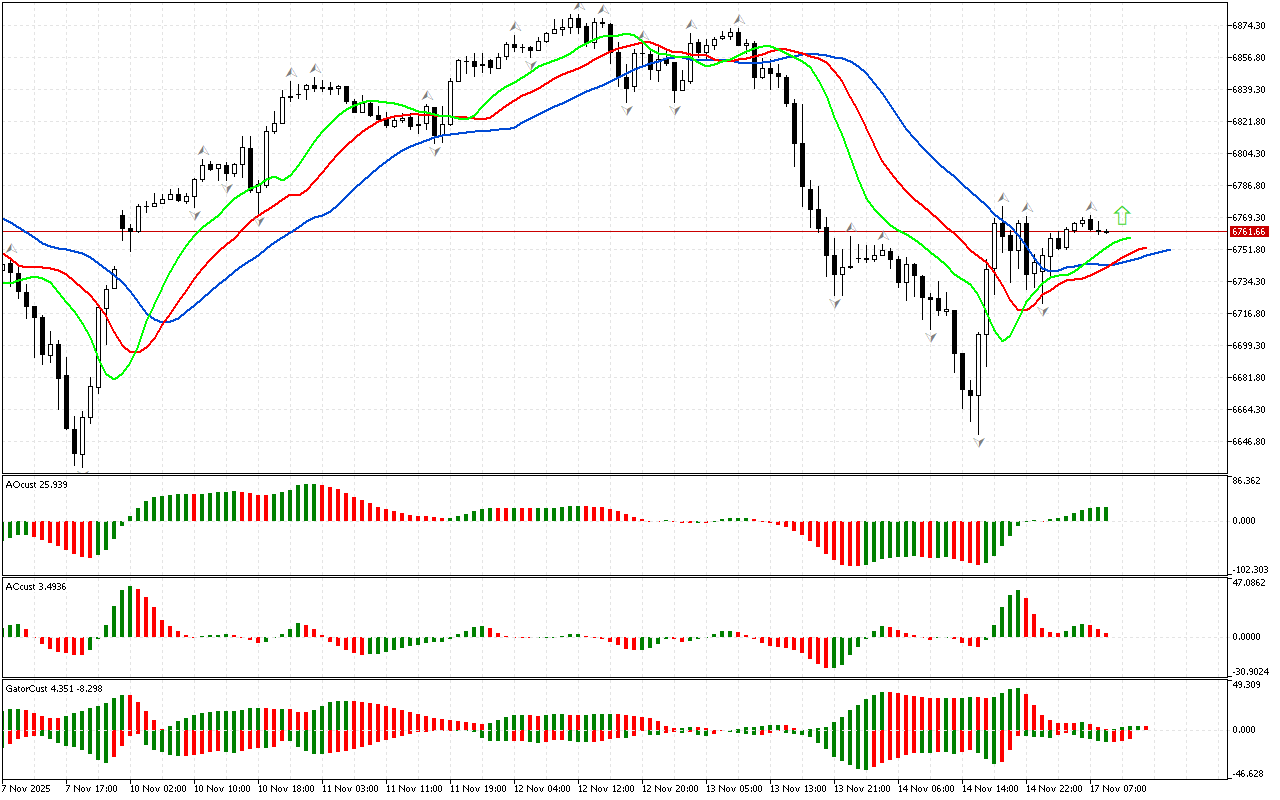Click the up fractal above the green arrow's nearest candle
This screenshot has width=1280, height=800.
click(1092, 205)
